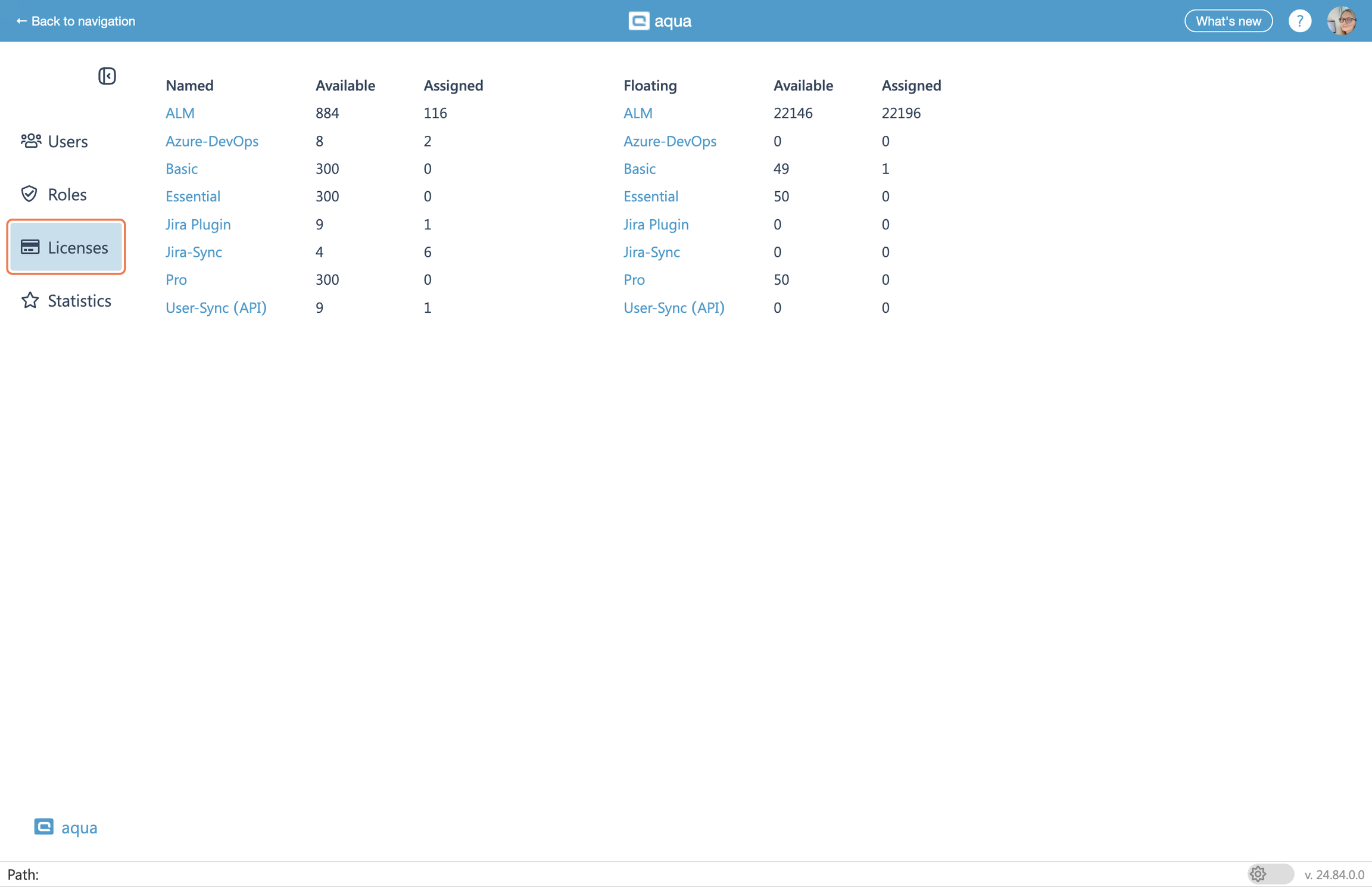This screenshot has width=1372, height=887.
Task: Click the Statistics star icon
Action: point(30,300)
